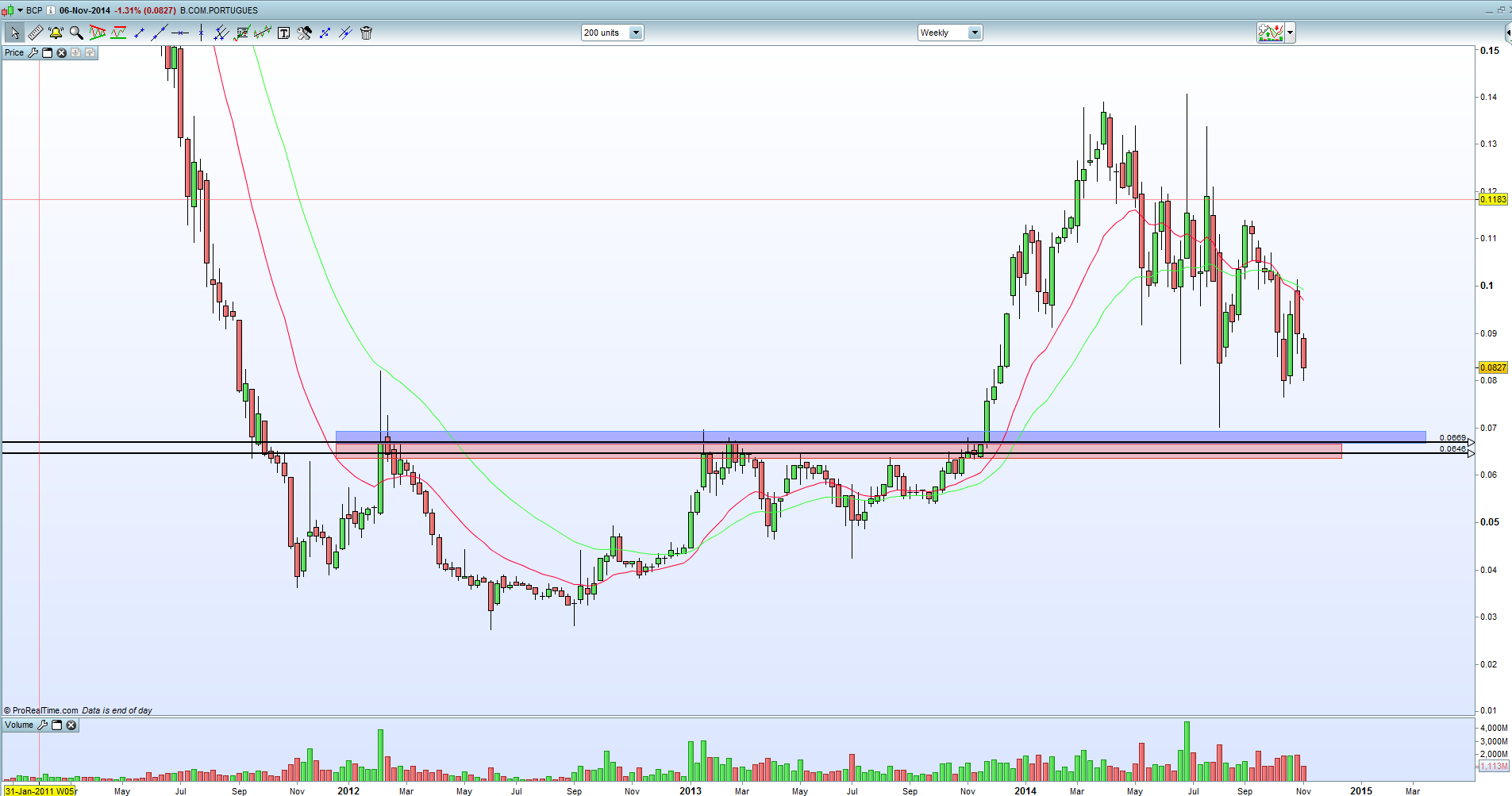
Task: Close the Volume indicator panel
Action: point(71,725)
